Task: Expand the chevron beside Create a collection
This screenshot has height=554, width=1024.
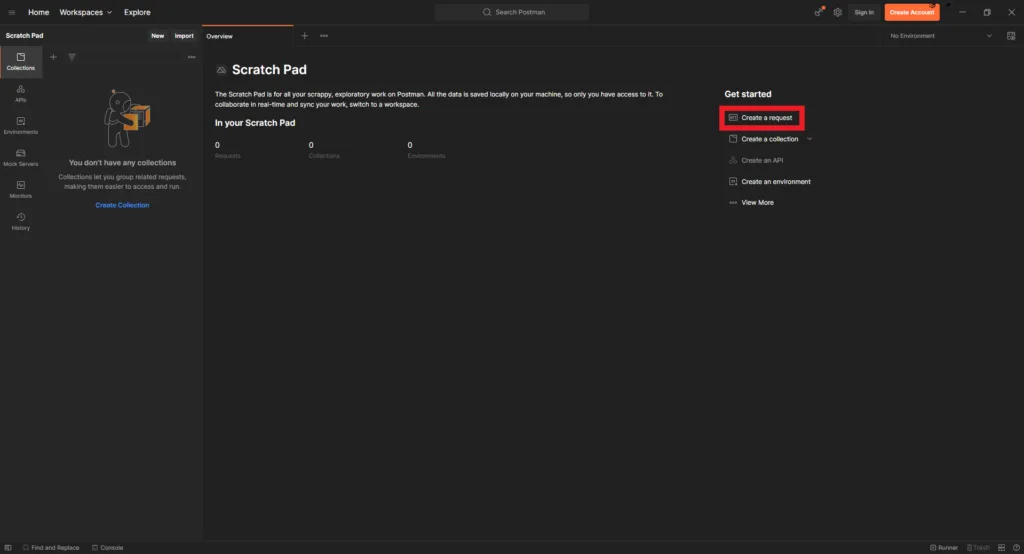Action: (x=810, y=139)
